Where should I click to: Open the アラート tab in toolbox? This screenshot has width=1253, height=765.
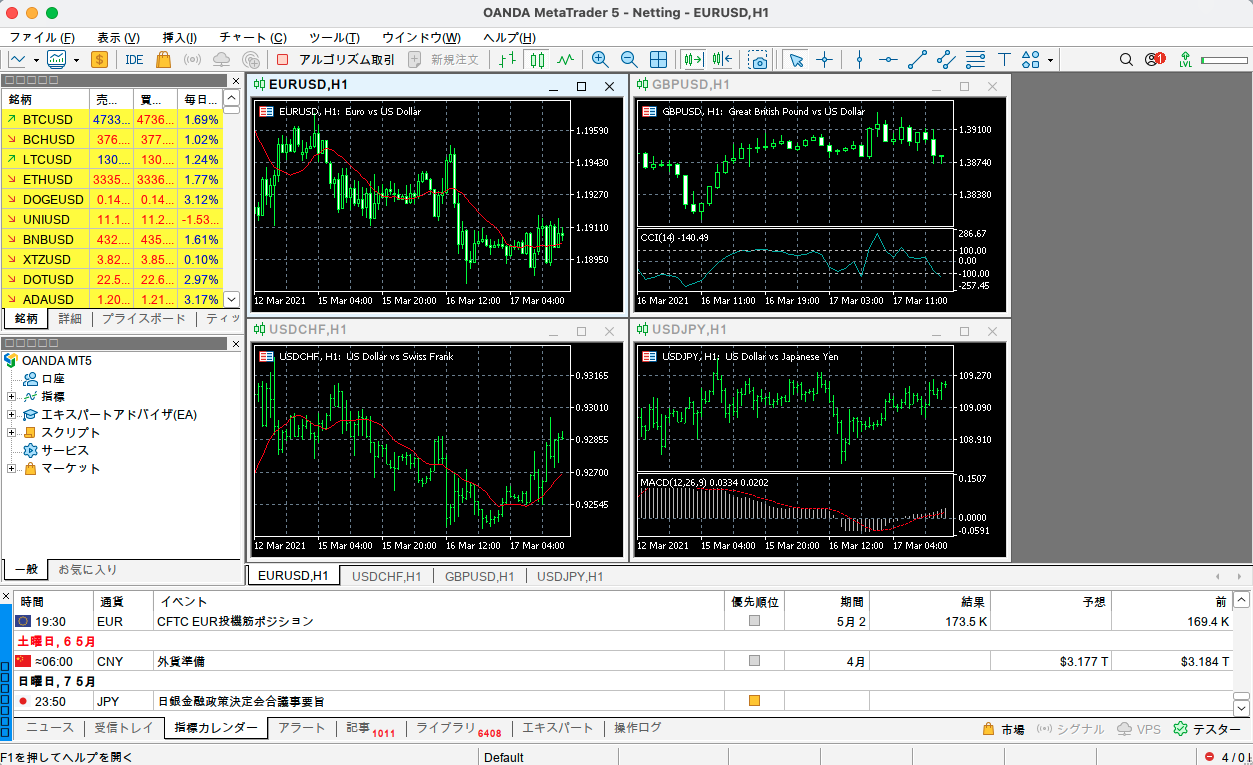tap(302, 728)
